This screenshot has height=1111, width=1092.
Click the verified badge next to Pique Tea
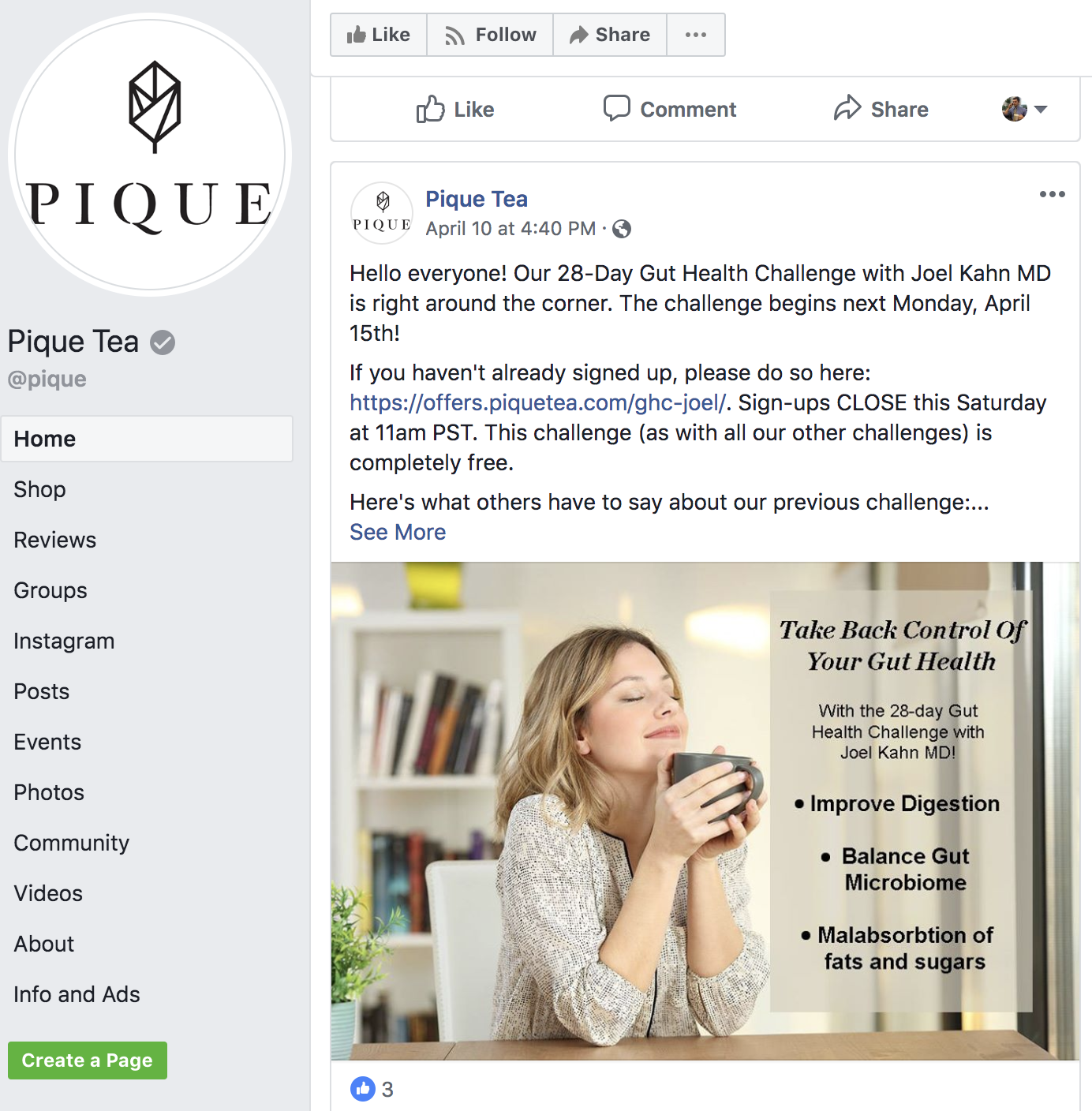tap(163, 342)
